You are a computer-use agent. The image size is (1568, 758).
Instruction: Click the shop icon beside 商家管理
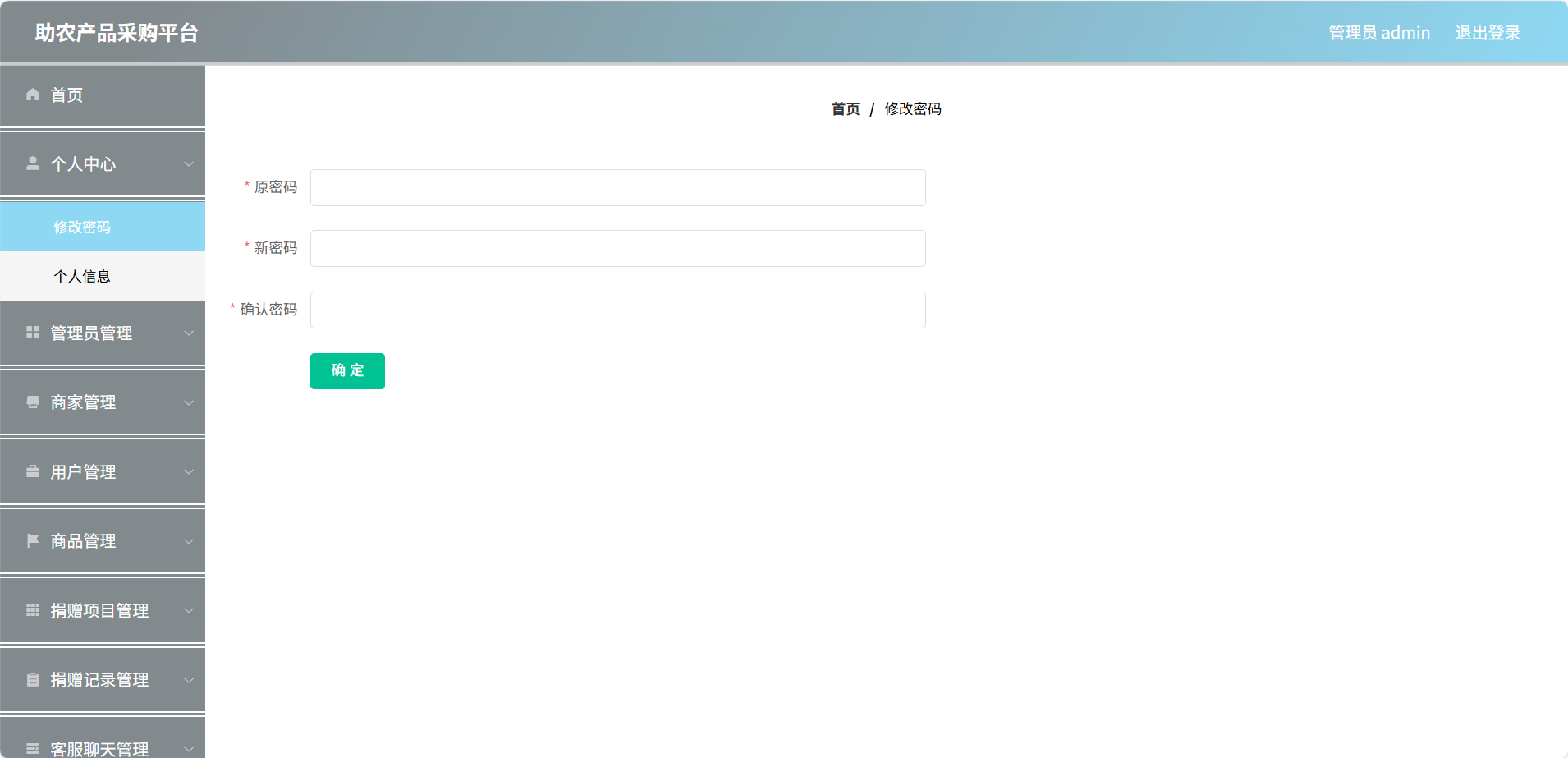(x=33, y=402)
